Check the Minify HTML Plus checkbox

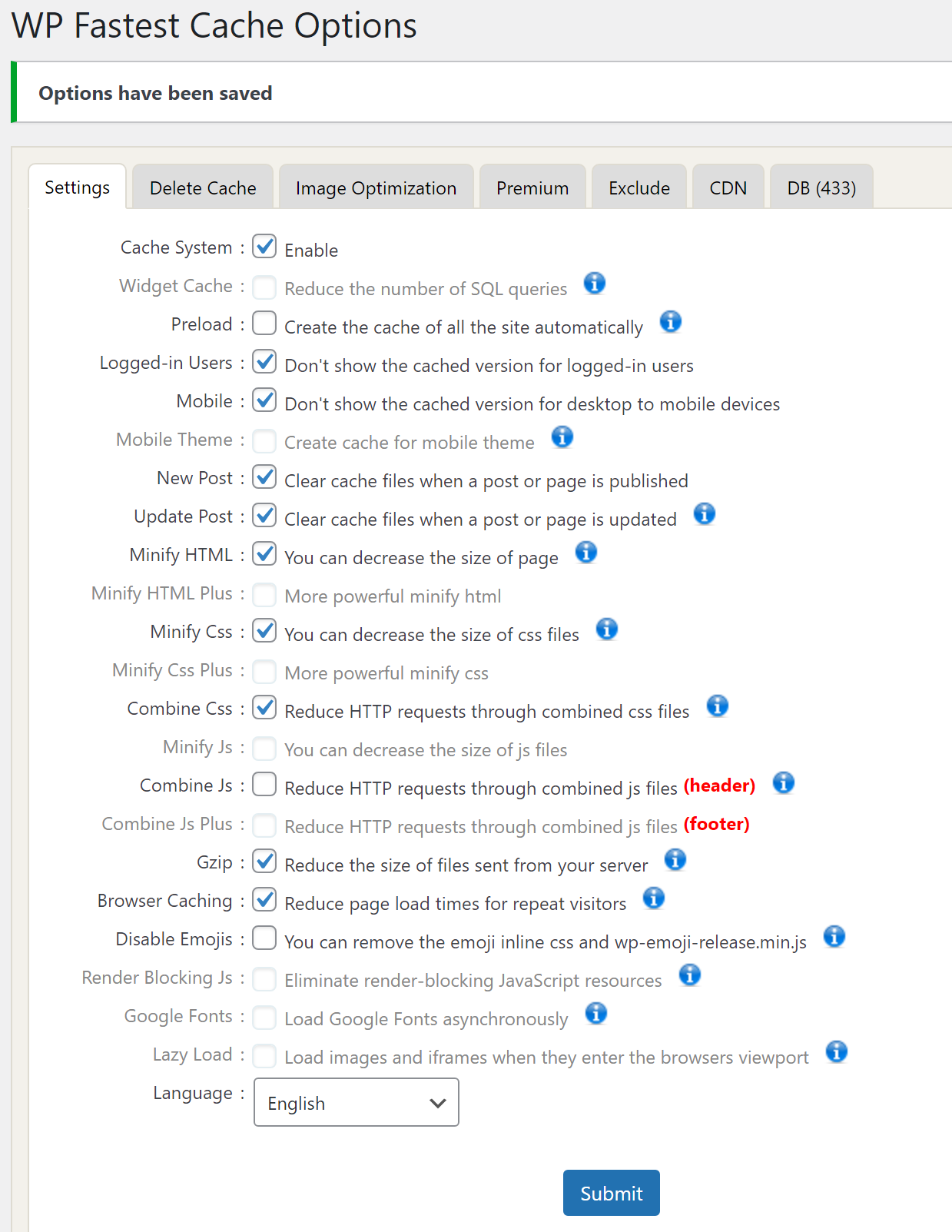264,595
